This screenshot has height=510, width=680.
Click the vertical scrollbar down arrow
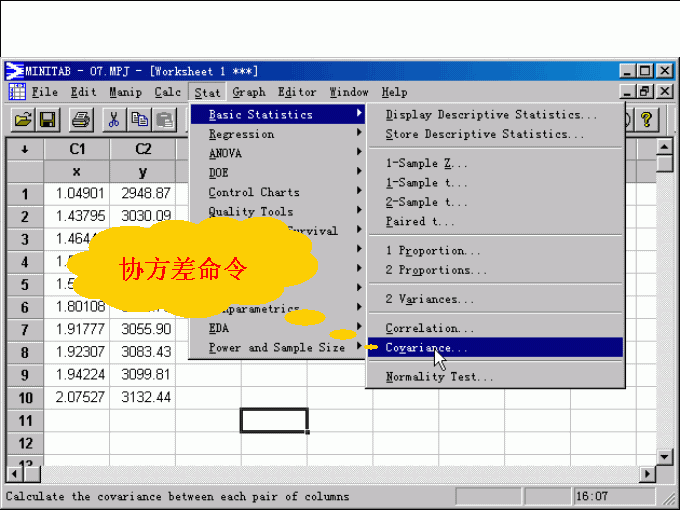pos(665,455)
